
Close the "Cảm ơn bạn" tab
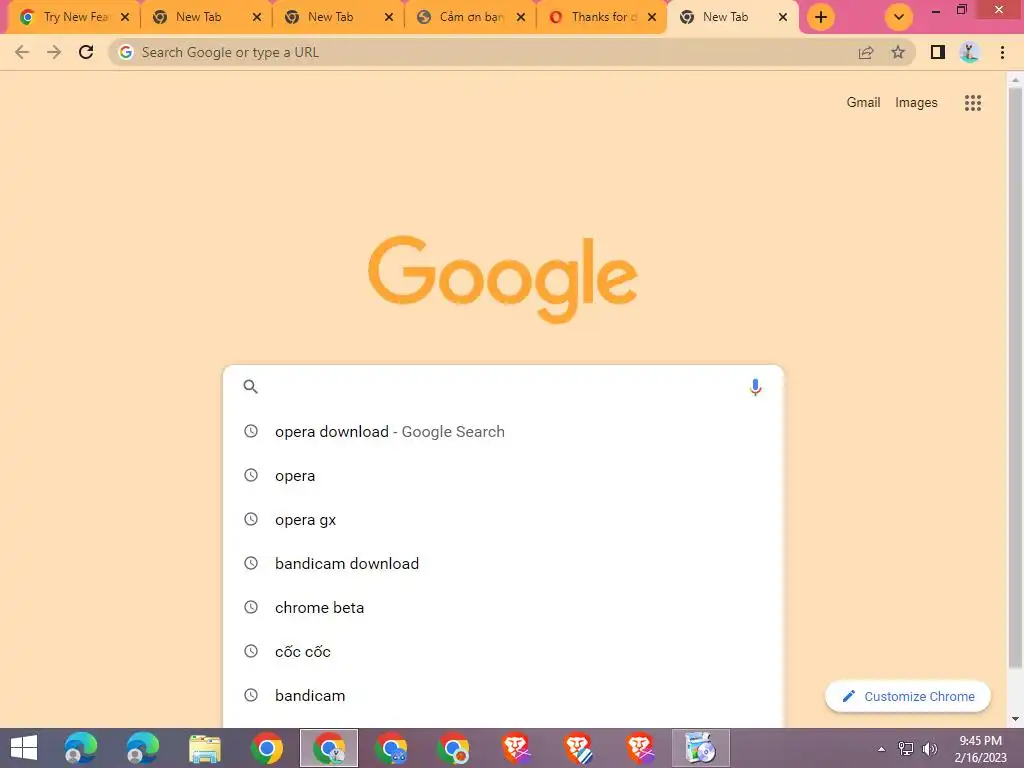520,17
